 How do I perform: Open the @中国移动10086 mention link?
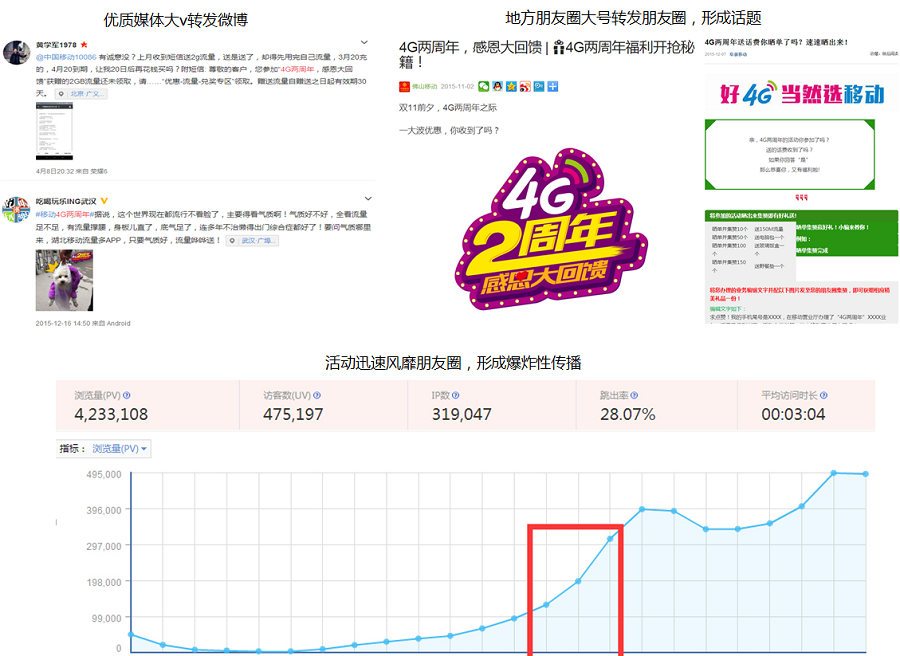pos(66,57)
